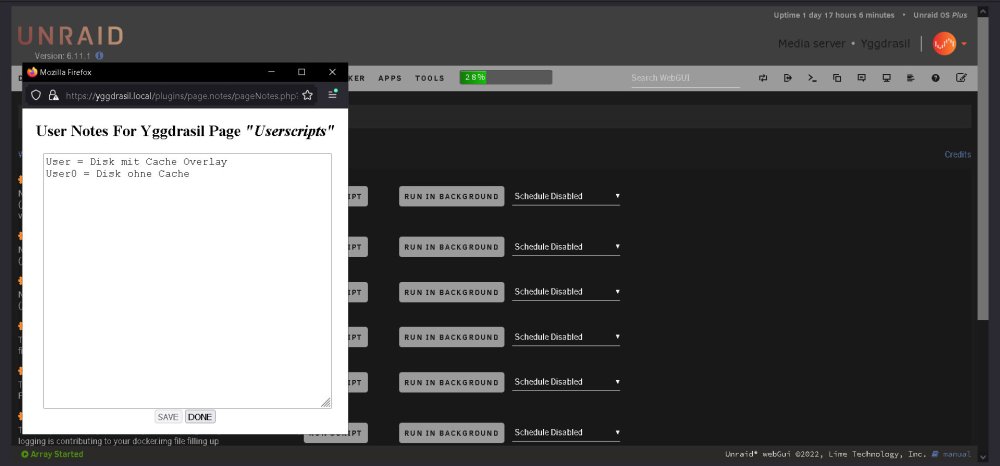Open the system Log icon

[x=911, y=78]
